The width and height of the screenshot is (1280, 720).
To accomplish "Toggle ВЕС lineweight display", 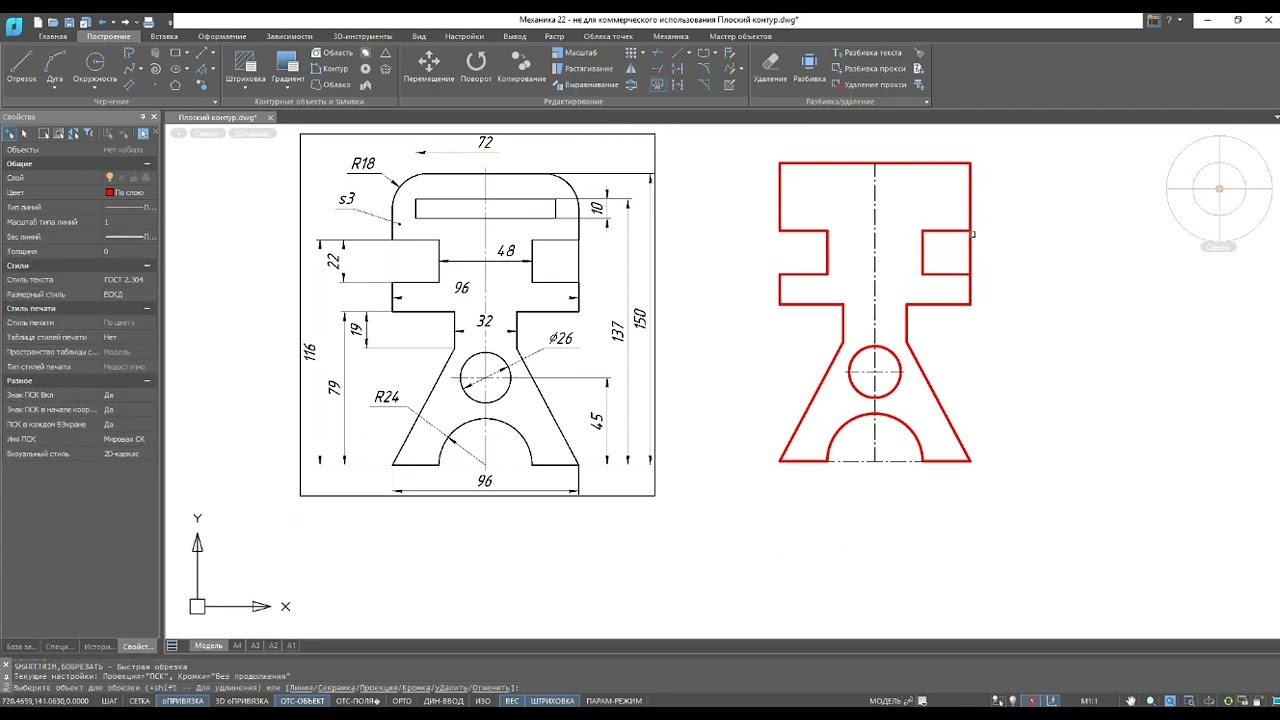I will [512, 701].
